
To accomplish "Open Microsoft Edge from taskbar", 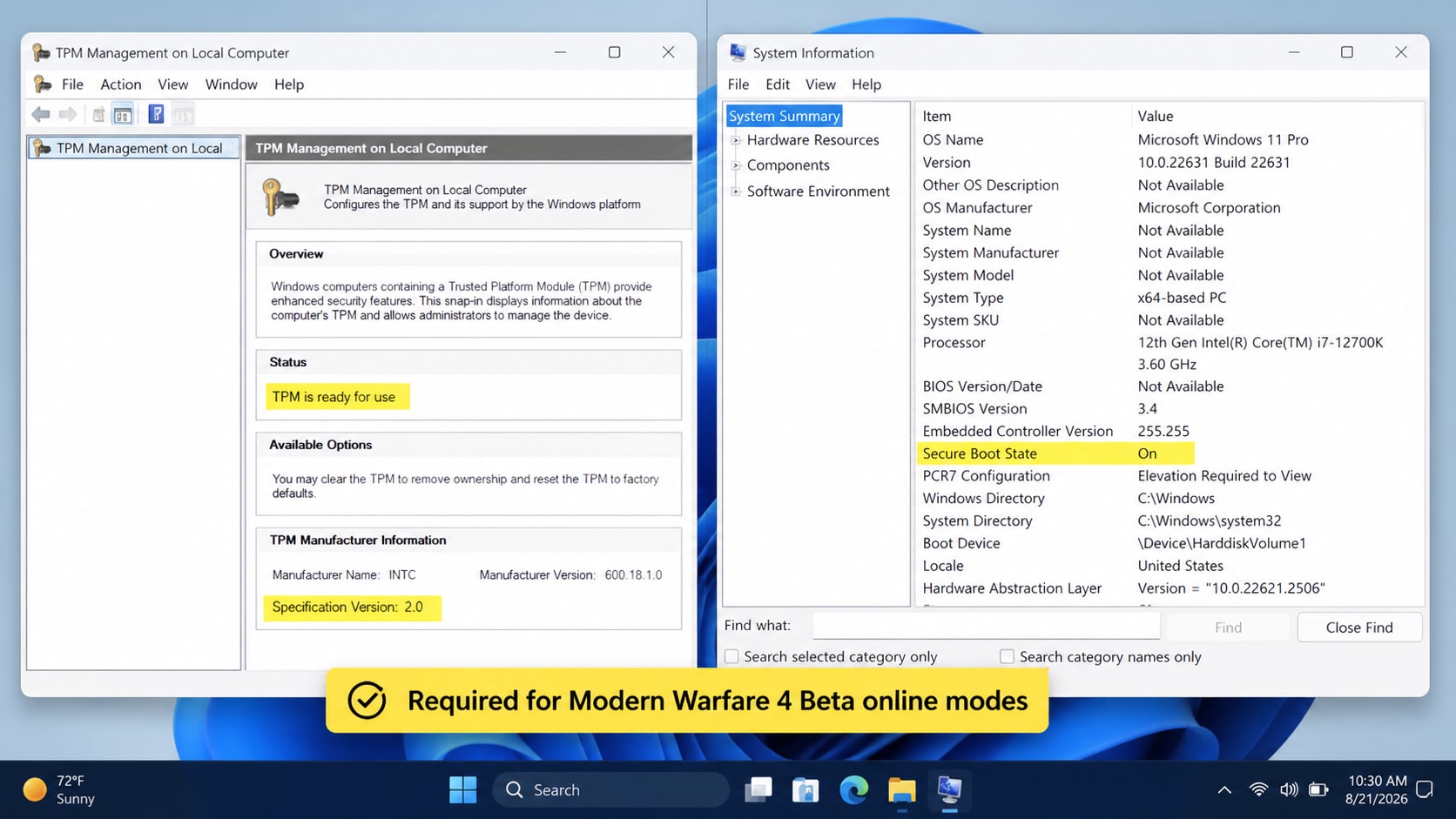I will point(853,789).
